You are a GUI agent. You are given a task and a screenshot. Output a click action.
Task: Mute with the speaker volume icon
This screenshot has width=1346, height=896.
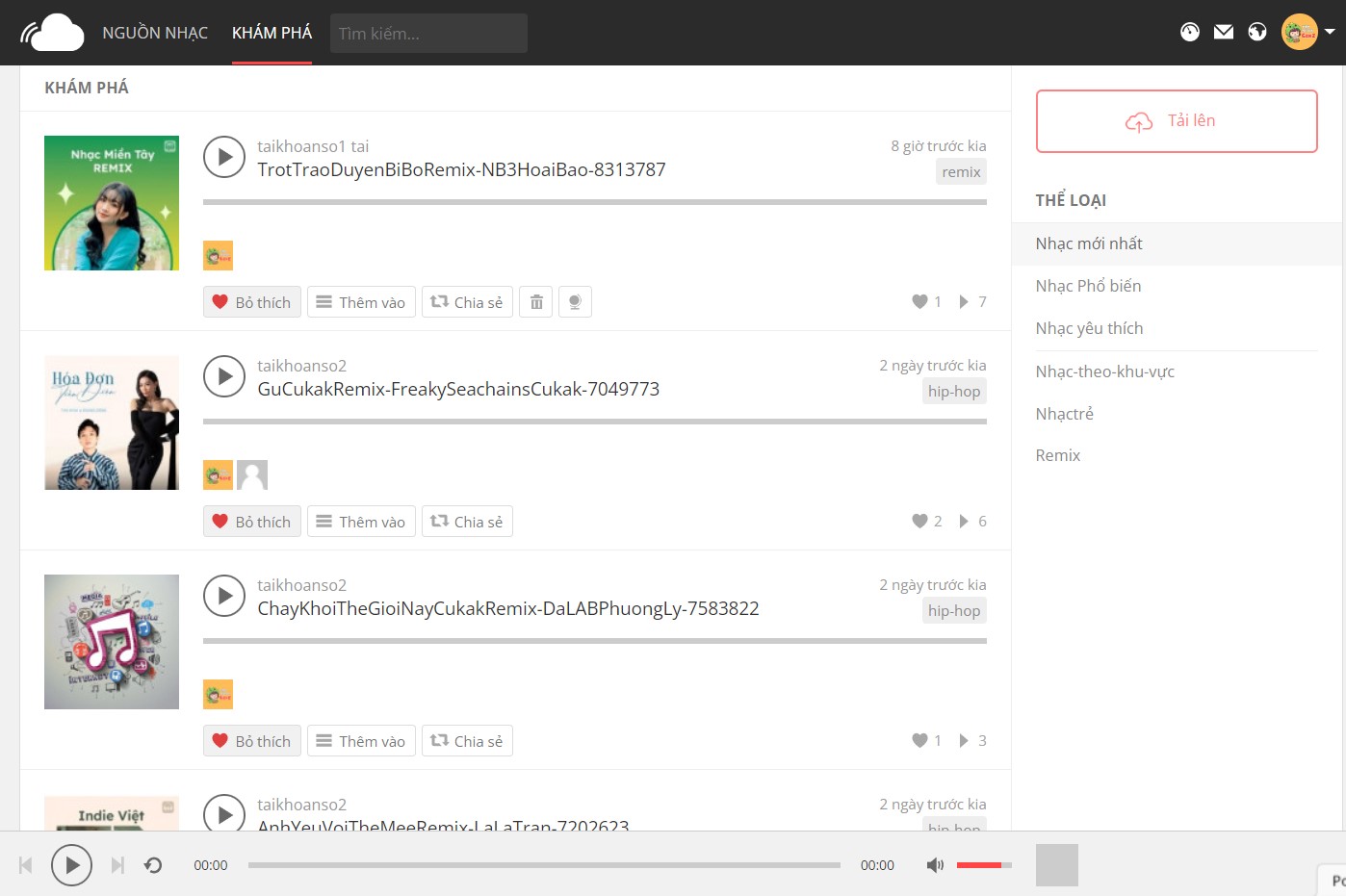pos(935,865)
